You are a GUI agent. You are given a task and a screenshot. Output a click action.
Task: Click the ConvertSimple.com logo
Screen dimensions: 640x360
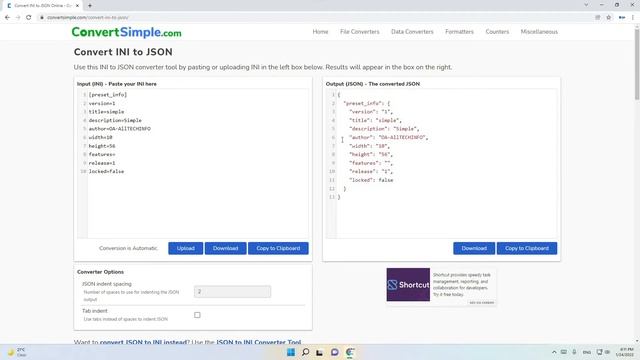pos(127,32)
